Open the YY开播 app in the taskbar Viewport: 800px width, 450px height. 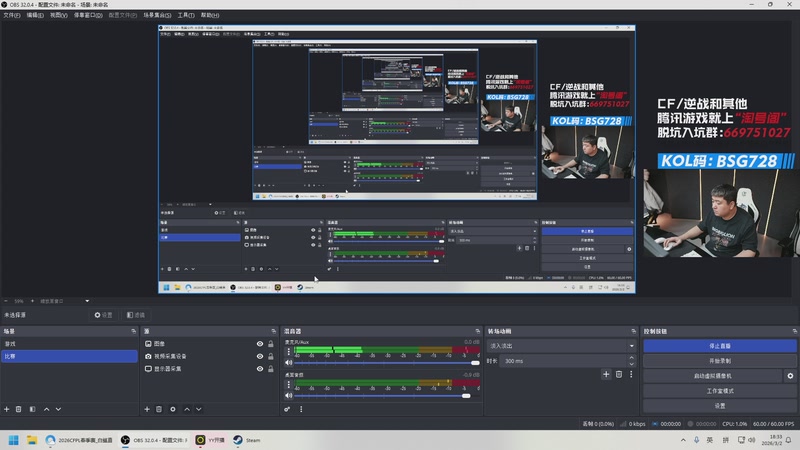point(210,440)
